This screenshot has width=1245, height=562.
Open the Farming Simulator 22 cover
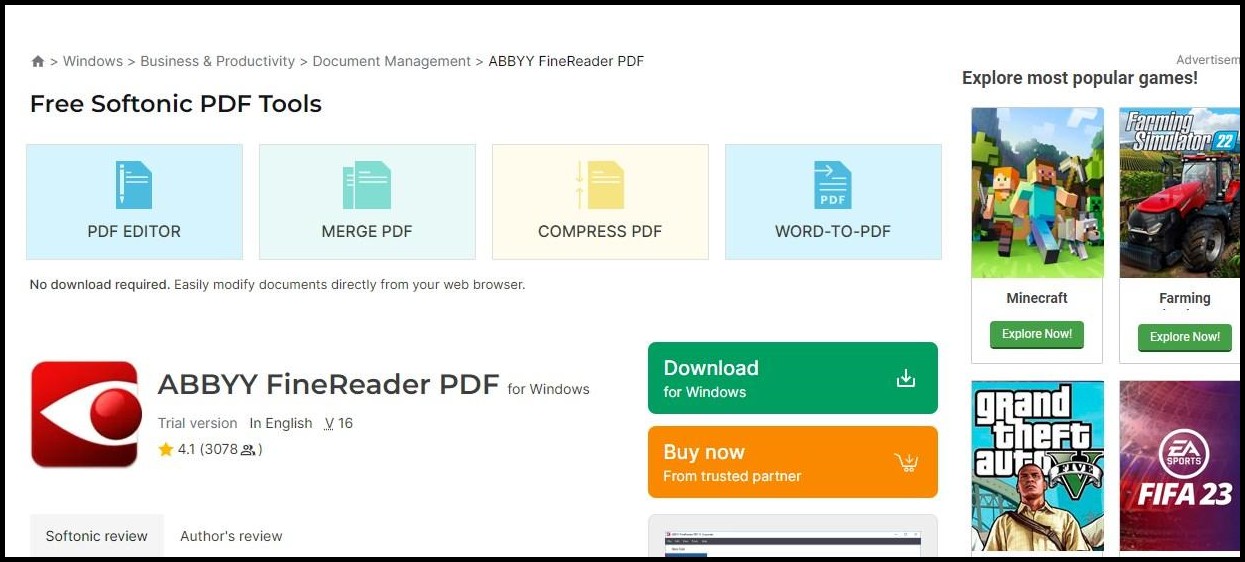click(x=1180, y=193)
